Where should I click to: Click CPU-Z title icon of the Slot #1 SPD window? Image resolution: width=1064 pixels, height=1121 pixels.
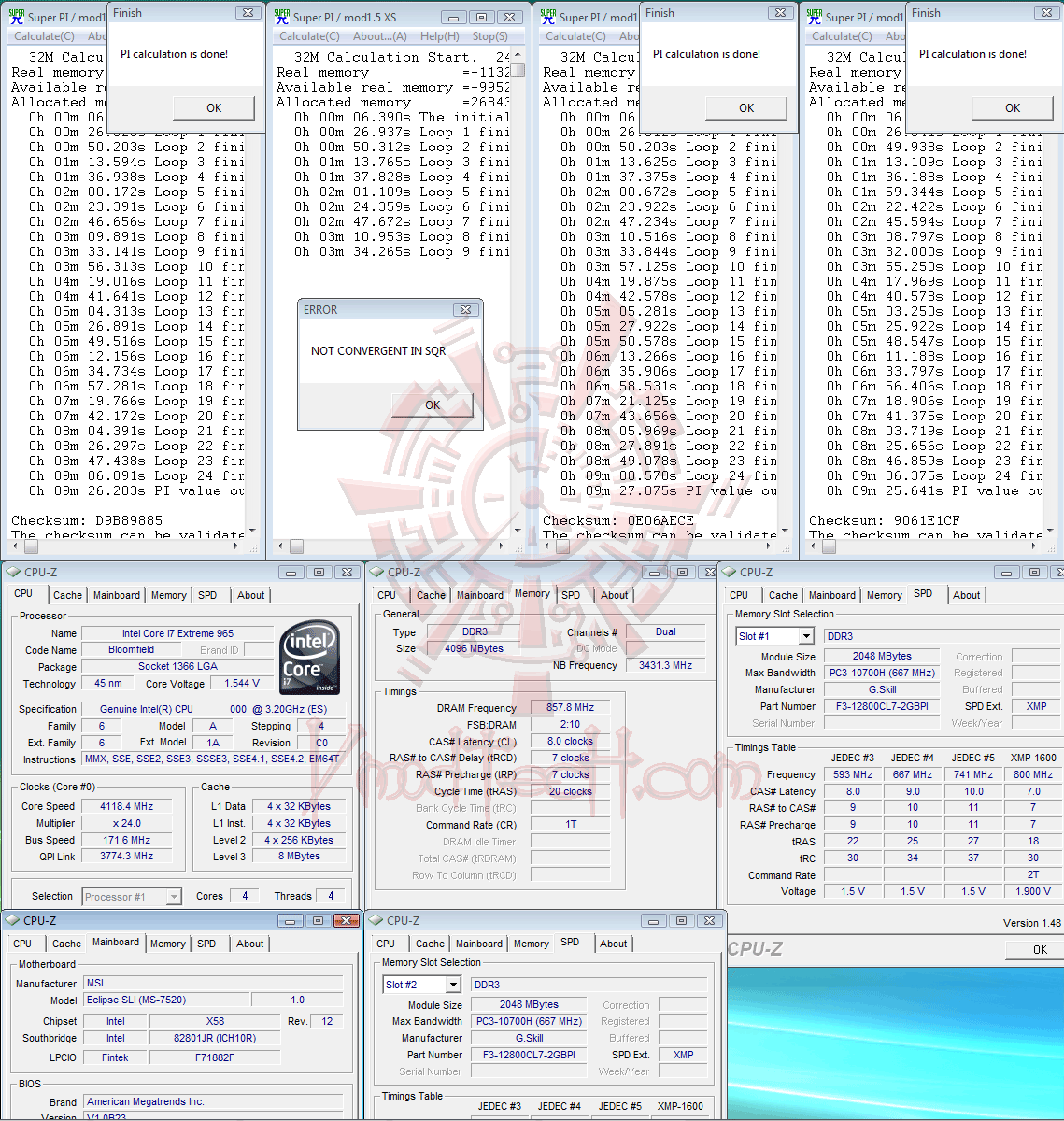729,572
